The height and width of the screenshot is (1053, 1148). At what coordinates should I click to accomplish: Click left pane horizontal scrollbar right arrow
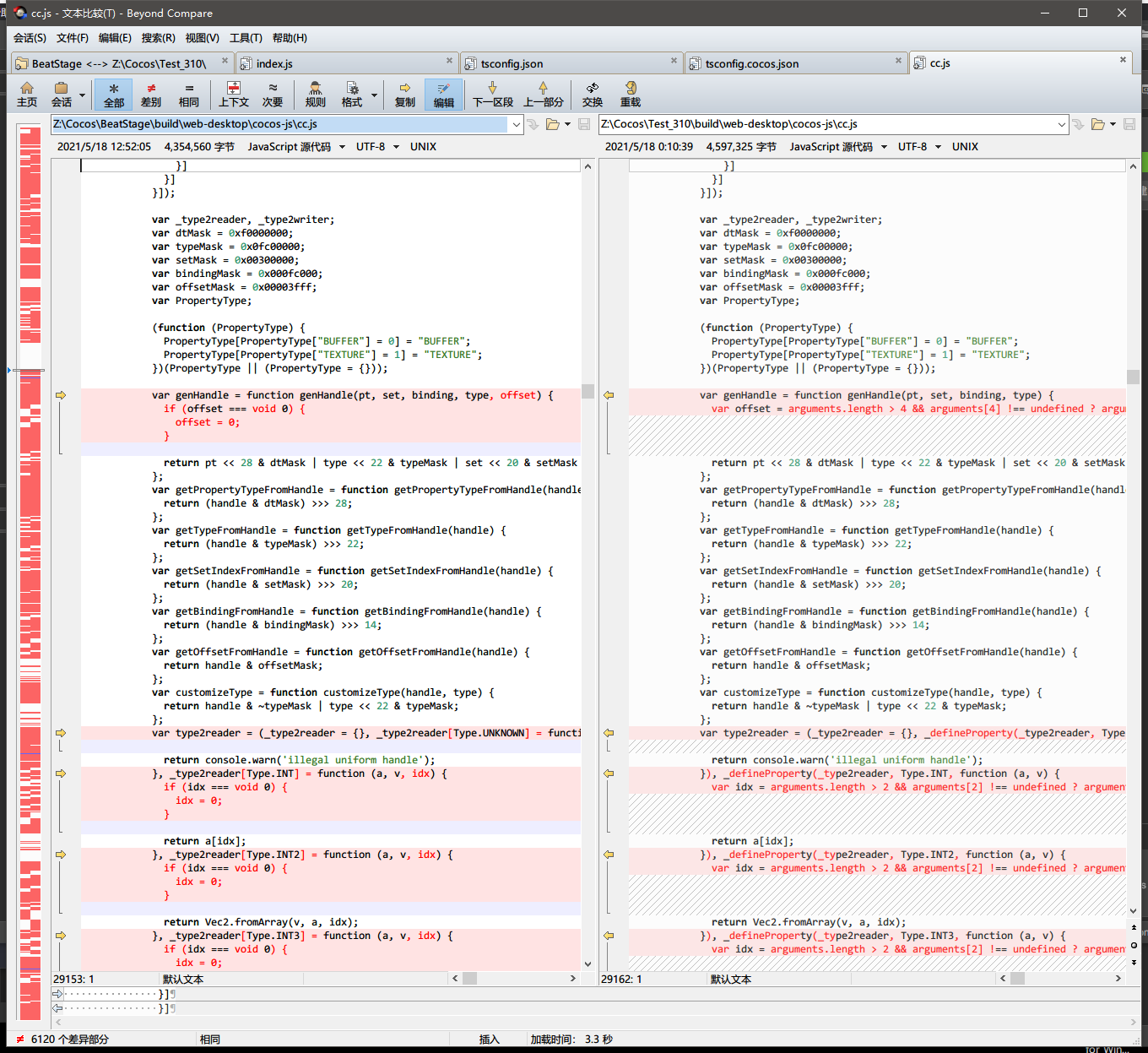click(x=573, y=979)
